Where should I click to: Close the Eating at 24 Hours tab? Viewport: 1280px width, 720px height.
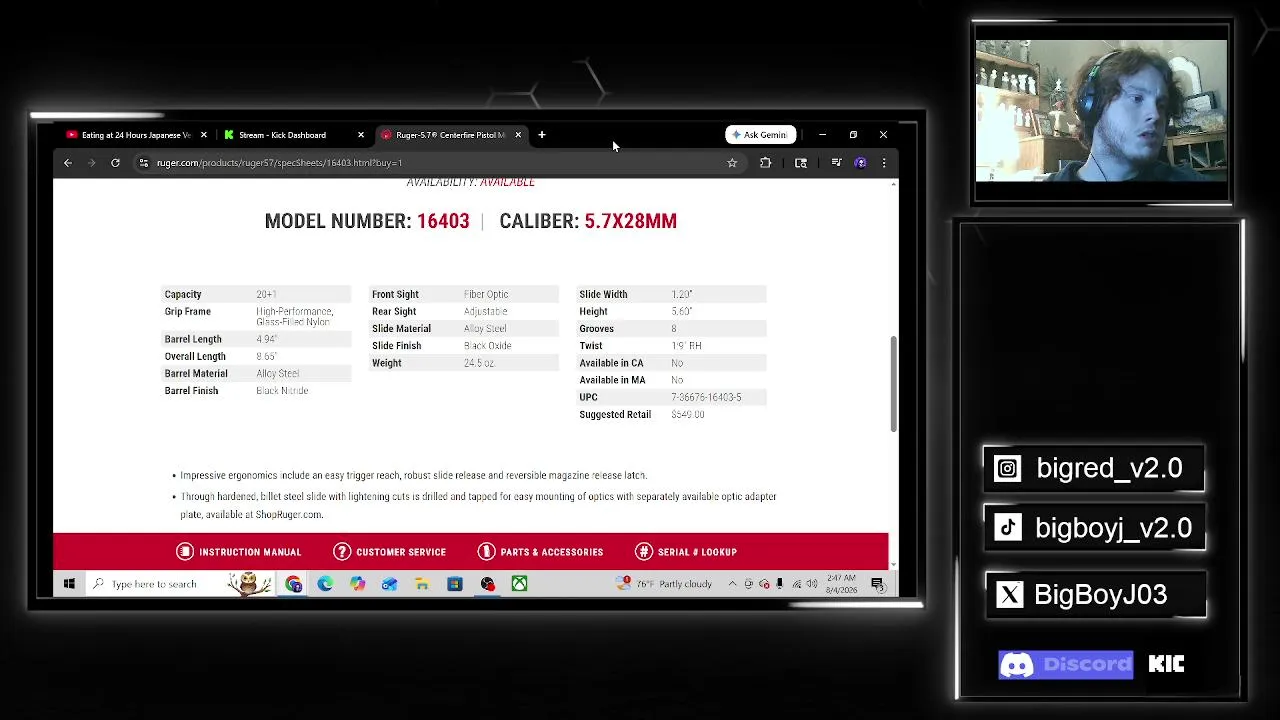coord(204,135)
